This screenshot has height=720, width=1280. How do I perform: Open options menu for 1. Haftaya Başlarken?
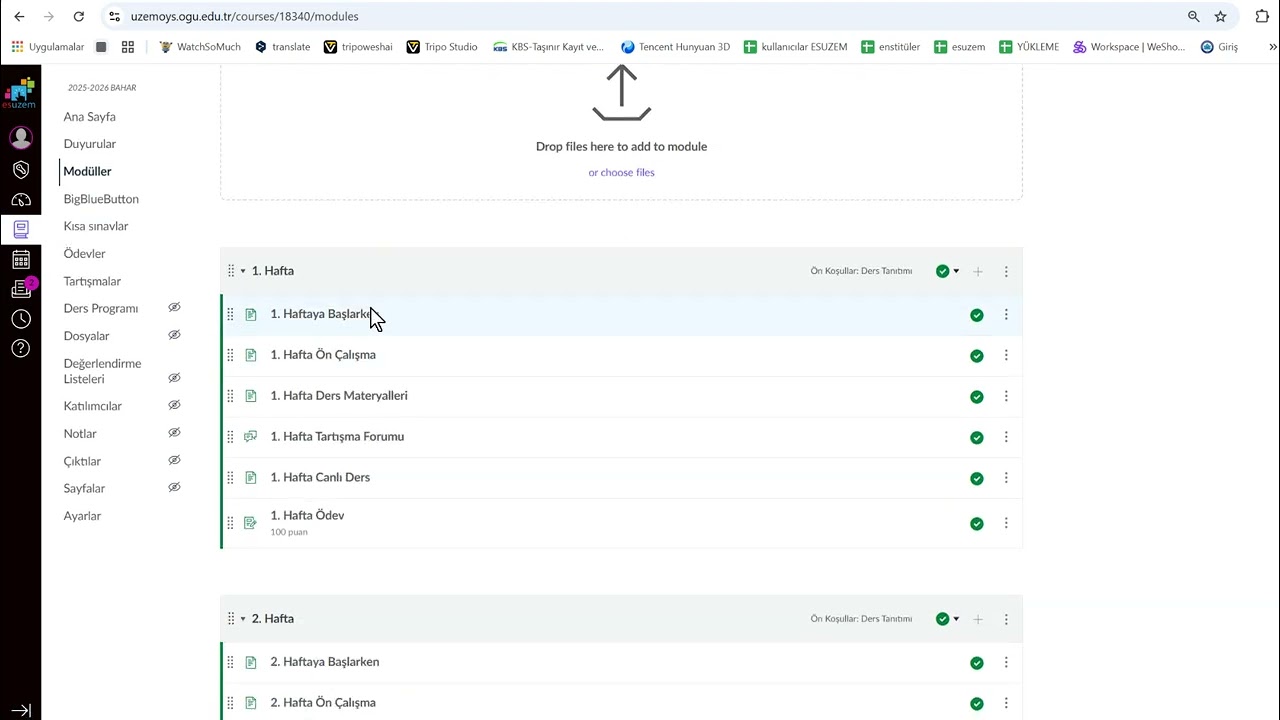(1006, 315)
